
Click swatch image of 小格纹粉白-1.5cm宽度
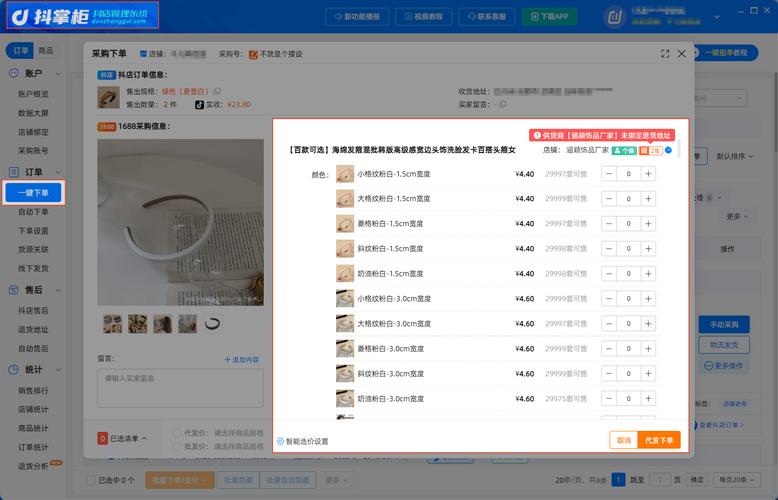pos(345,174)
